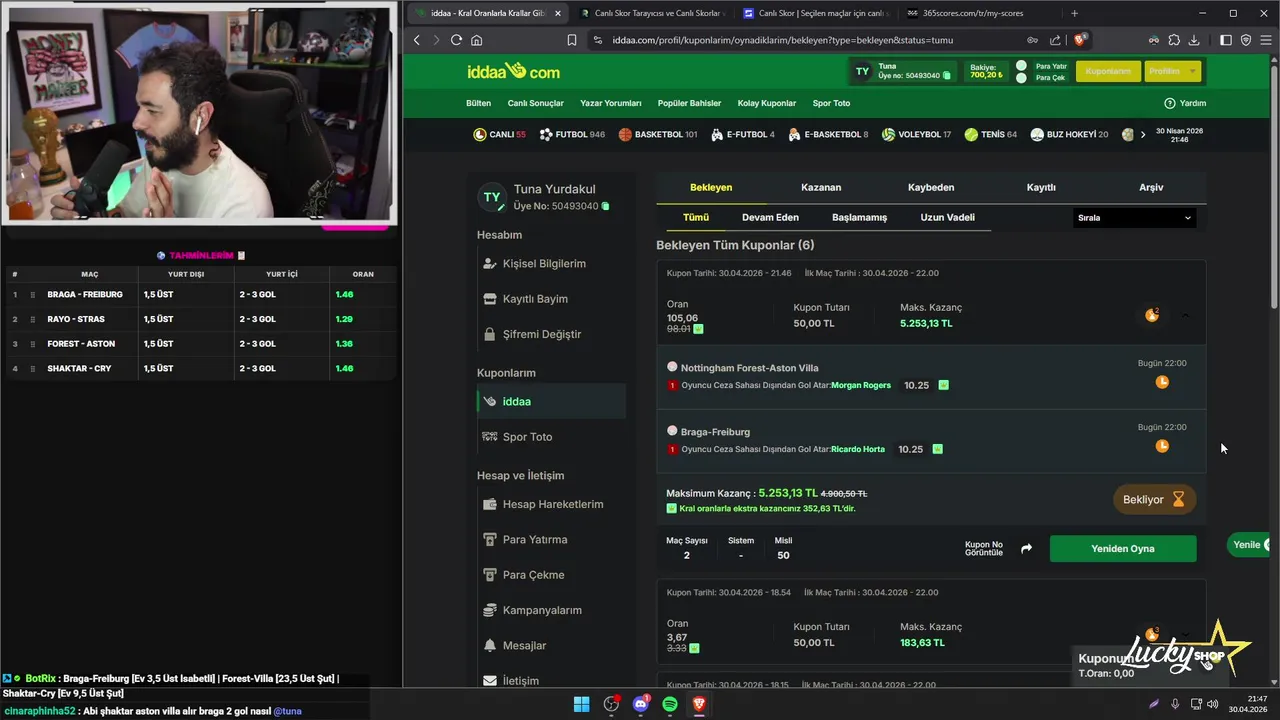Collapse the first coupon with the chevron
Image resolution: width=1280 pixels, height=720 pixels.
point(1186,315)
